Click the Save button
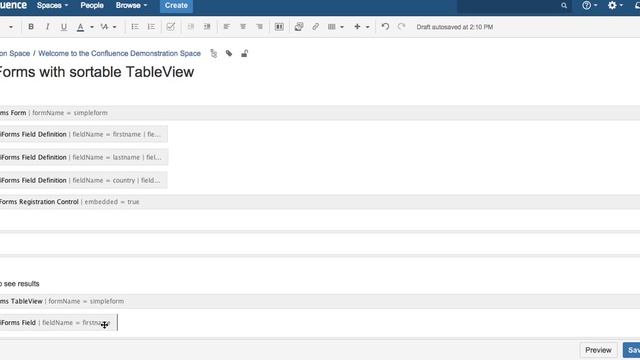The width and height of the screenshot is (640, 360). click(632, 350)
